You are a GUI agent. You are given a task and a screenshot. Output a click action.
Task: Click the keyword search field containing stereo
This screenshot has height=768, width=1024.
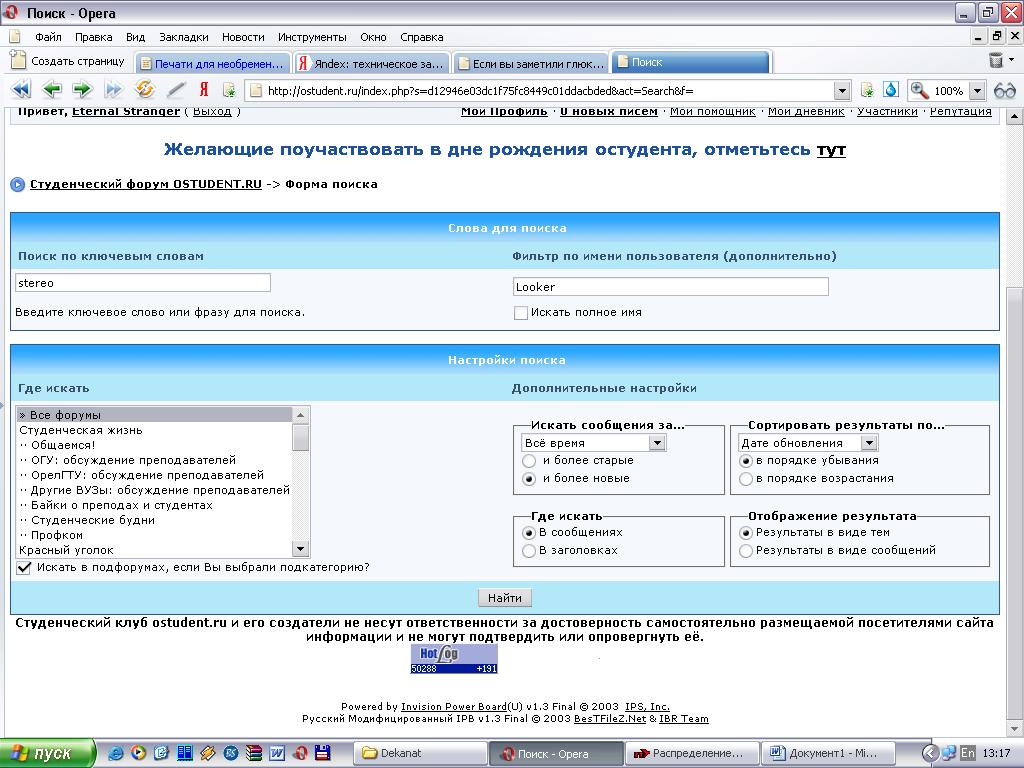click(x=142, y=283)
